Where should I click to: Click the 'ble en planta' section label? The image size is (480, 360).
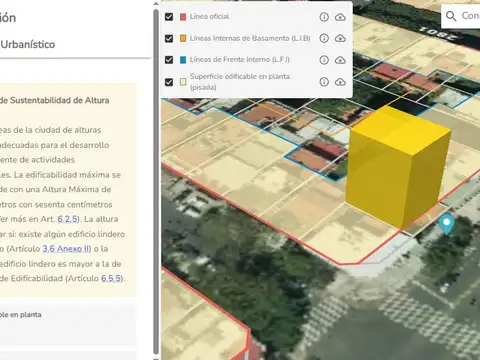coord(21,315)
